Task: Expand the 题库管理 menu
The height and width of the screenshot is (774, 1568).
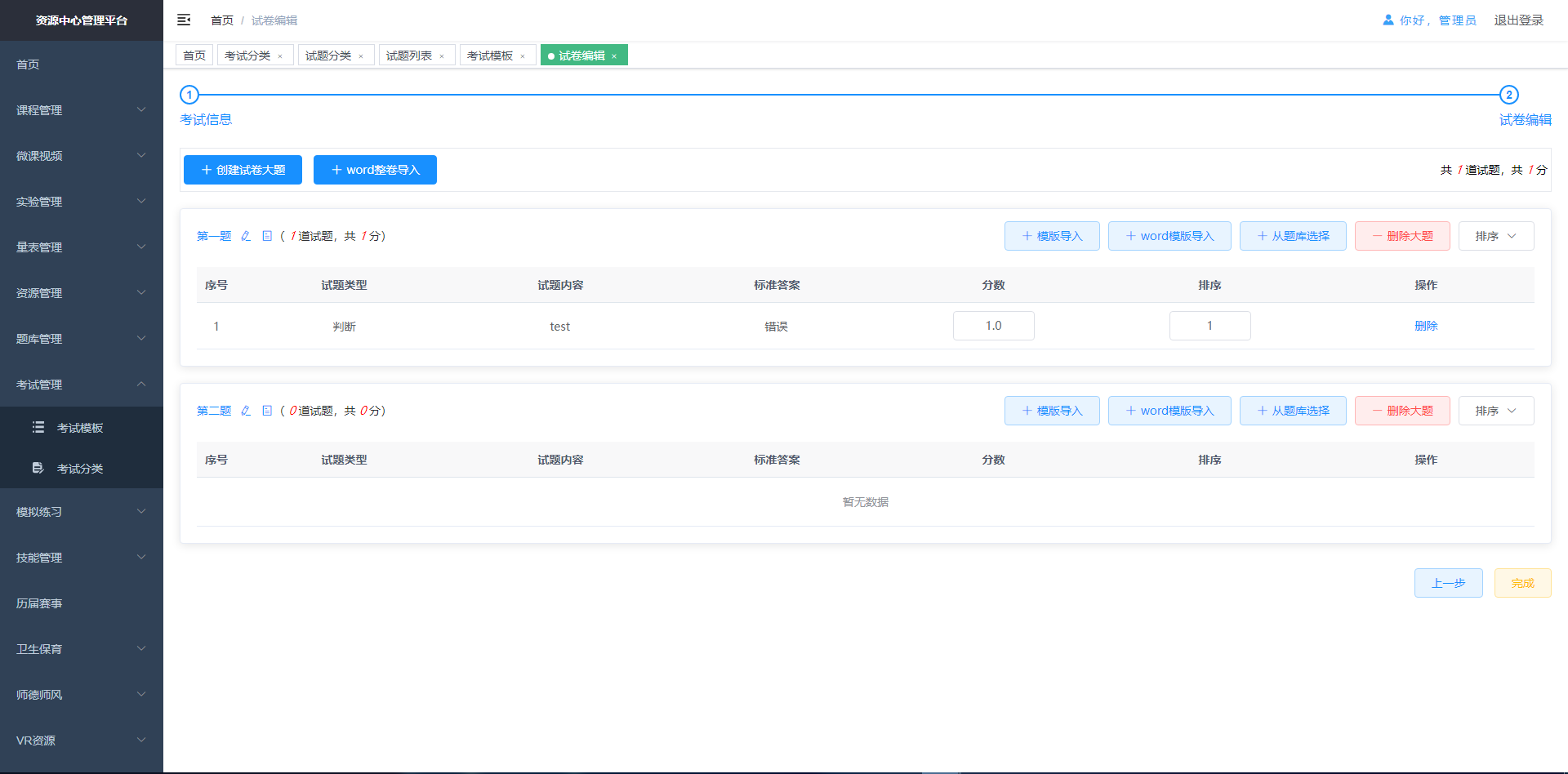Action: pos(82,339)
